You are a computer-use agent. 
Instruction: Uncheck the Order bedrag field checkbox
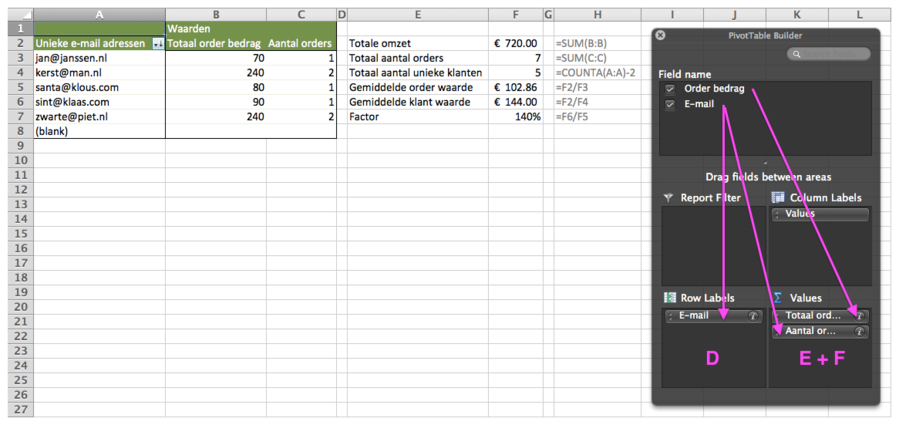670,90
